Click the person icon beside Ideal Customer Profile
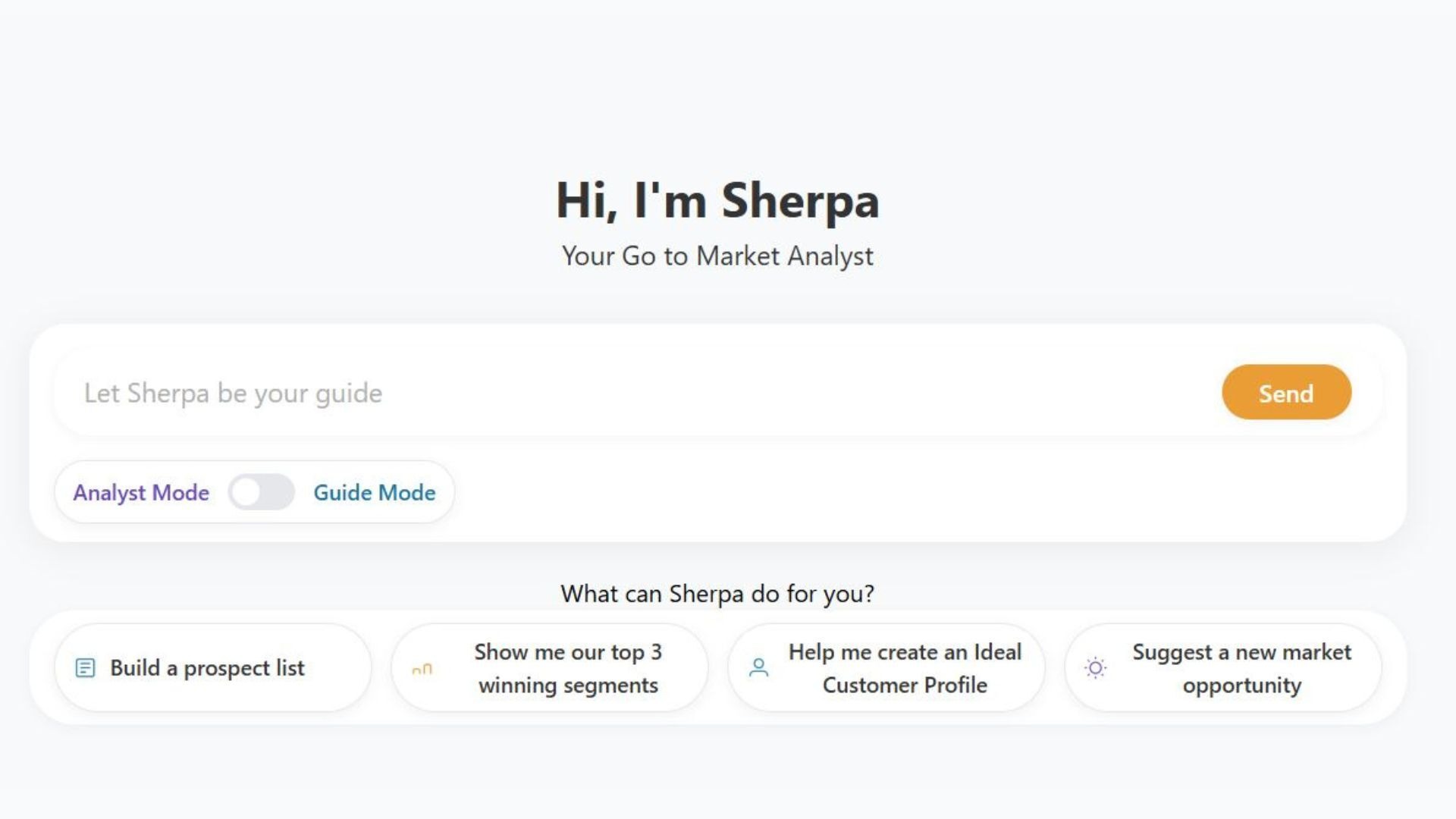 click(758, 668)
